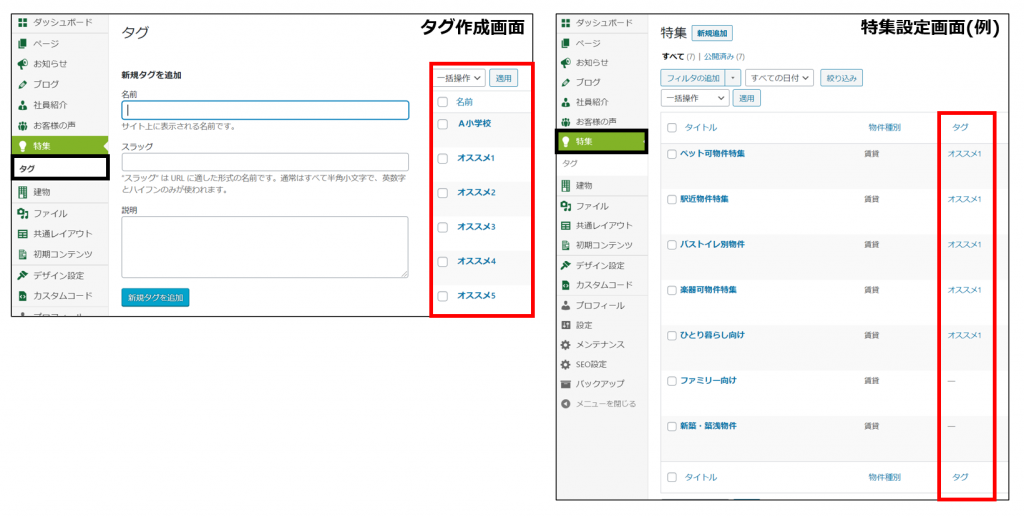Screen dimensions: 1024x517
Task: Check the box beside A小学校 tag
Action: 442,125
